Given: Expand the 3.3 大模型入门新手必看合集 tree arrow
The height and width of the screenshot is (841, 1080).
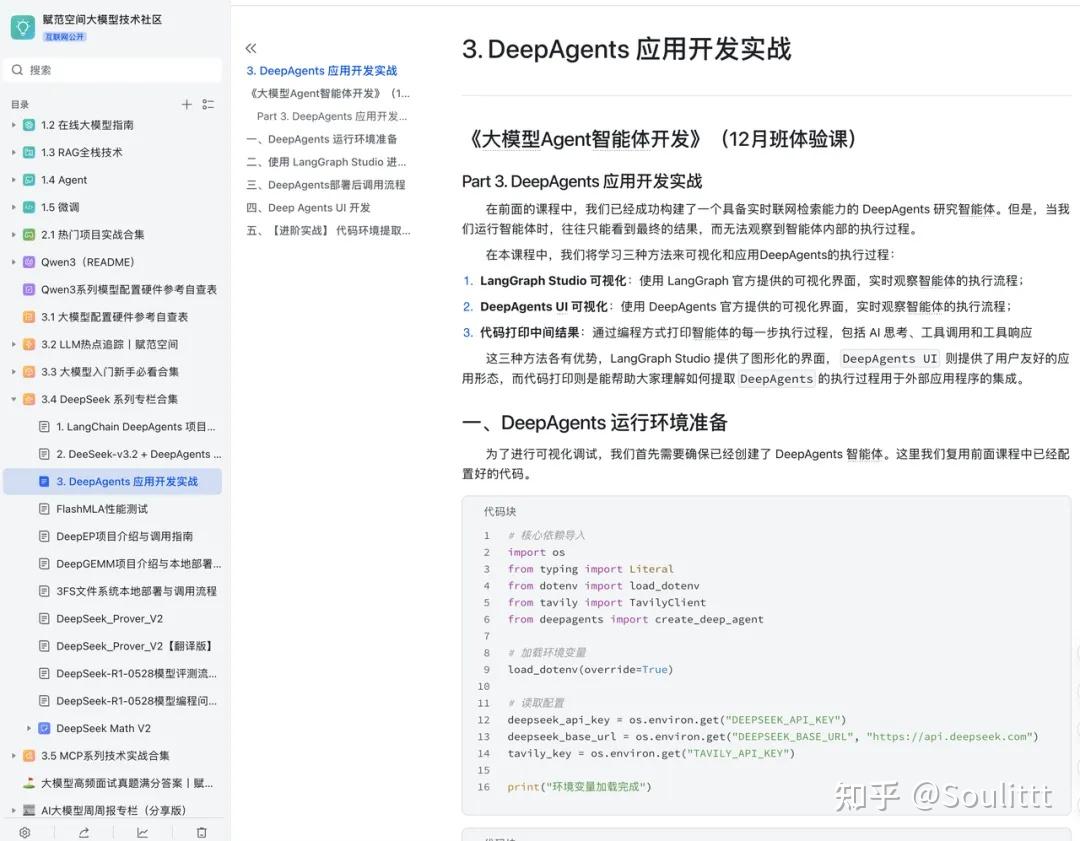Looking at the screenshot, I should (13, 371).
